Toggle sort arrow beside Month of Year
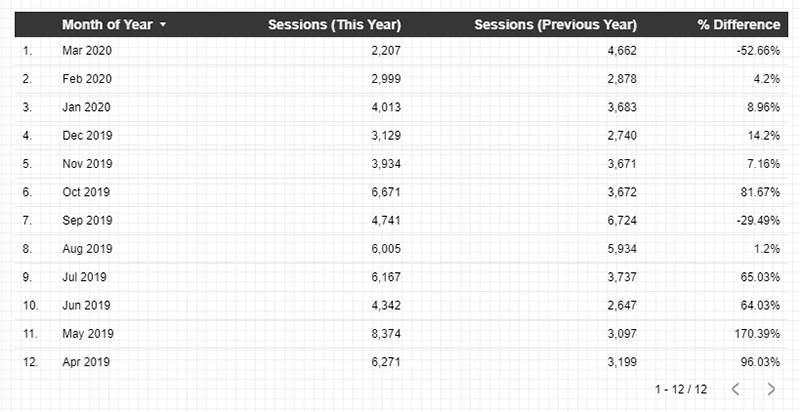 [x=163, y=24]
